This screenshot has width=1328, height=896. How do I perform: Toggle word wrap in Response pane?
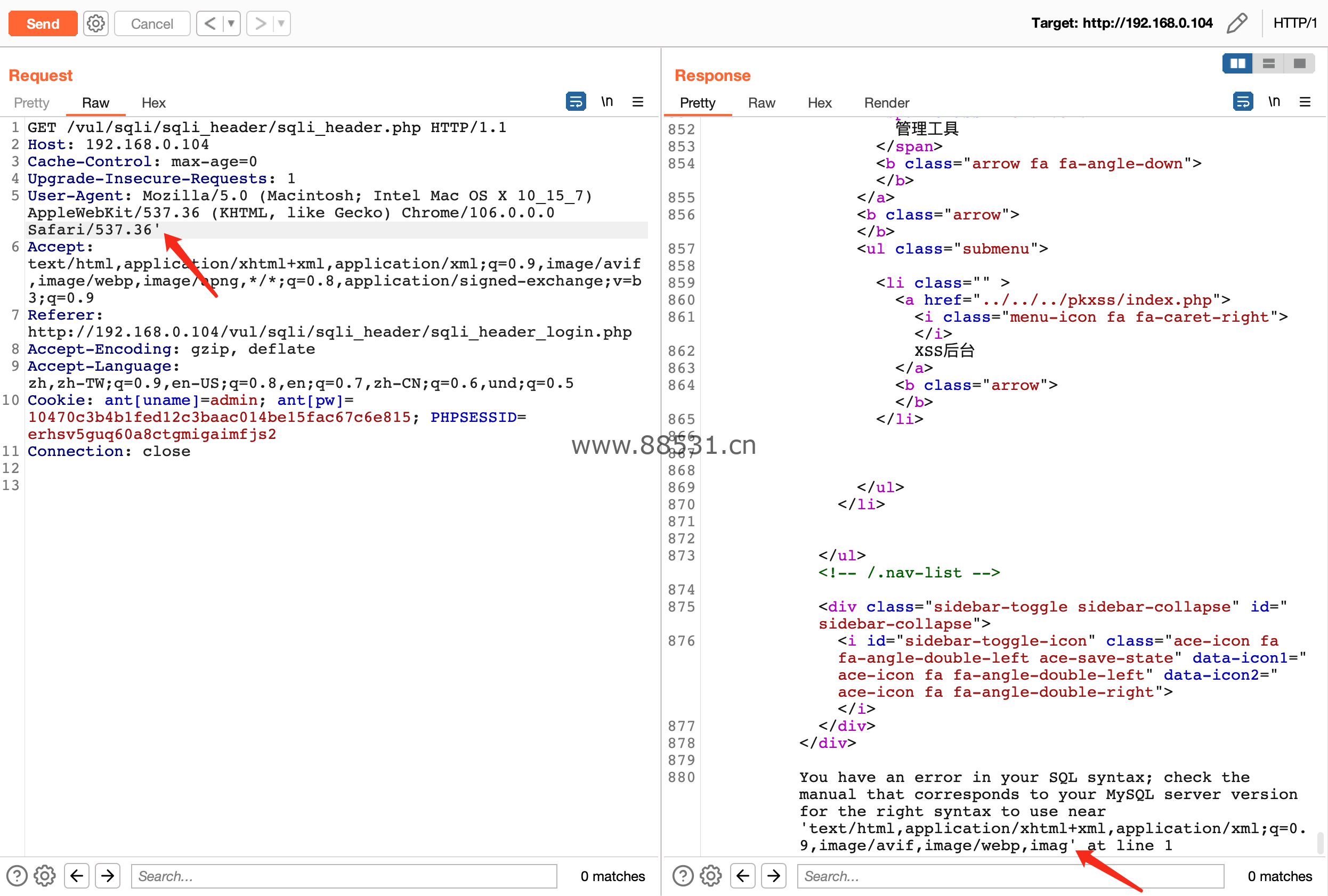click(1242, 102)
